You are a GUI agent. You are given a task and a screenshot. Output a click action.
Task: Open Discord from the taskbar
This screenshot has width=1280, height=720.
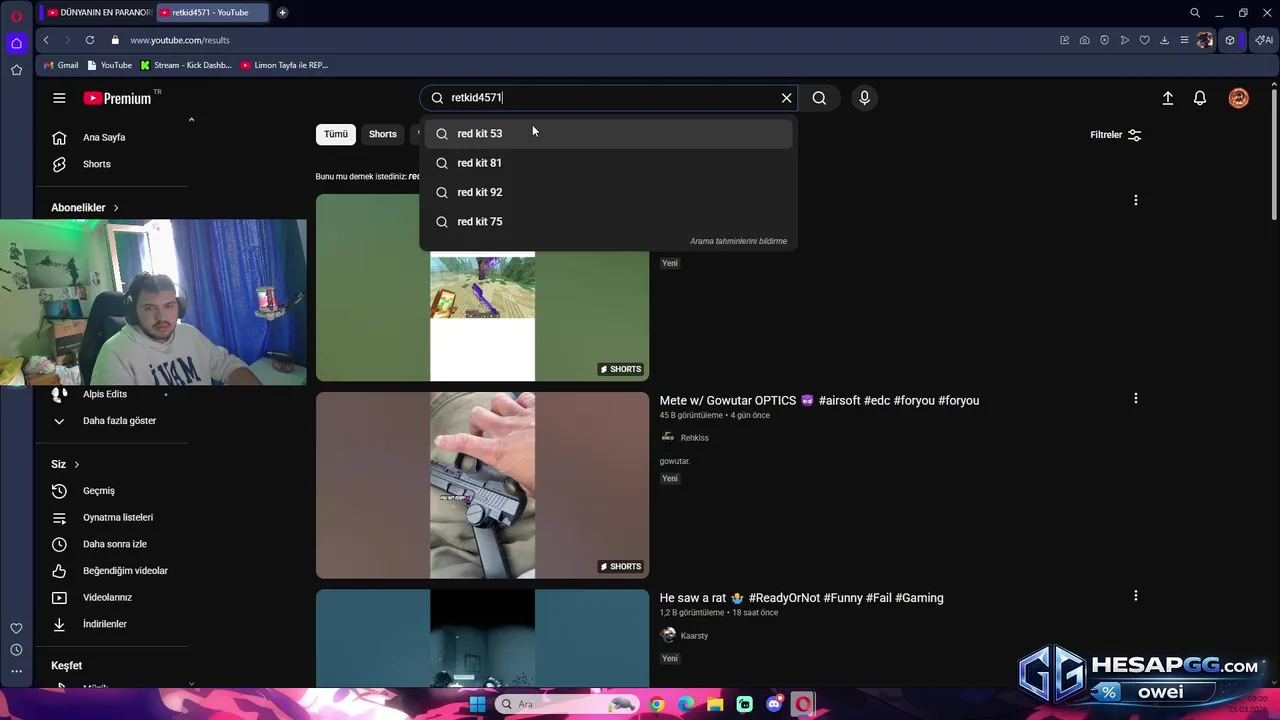(774, 704)
